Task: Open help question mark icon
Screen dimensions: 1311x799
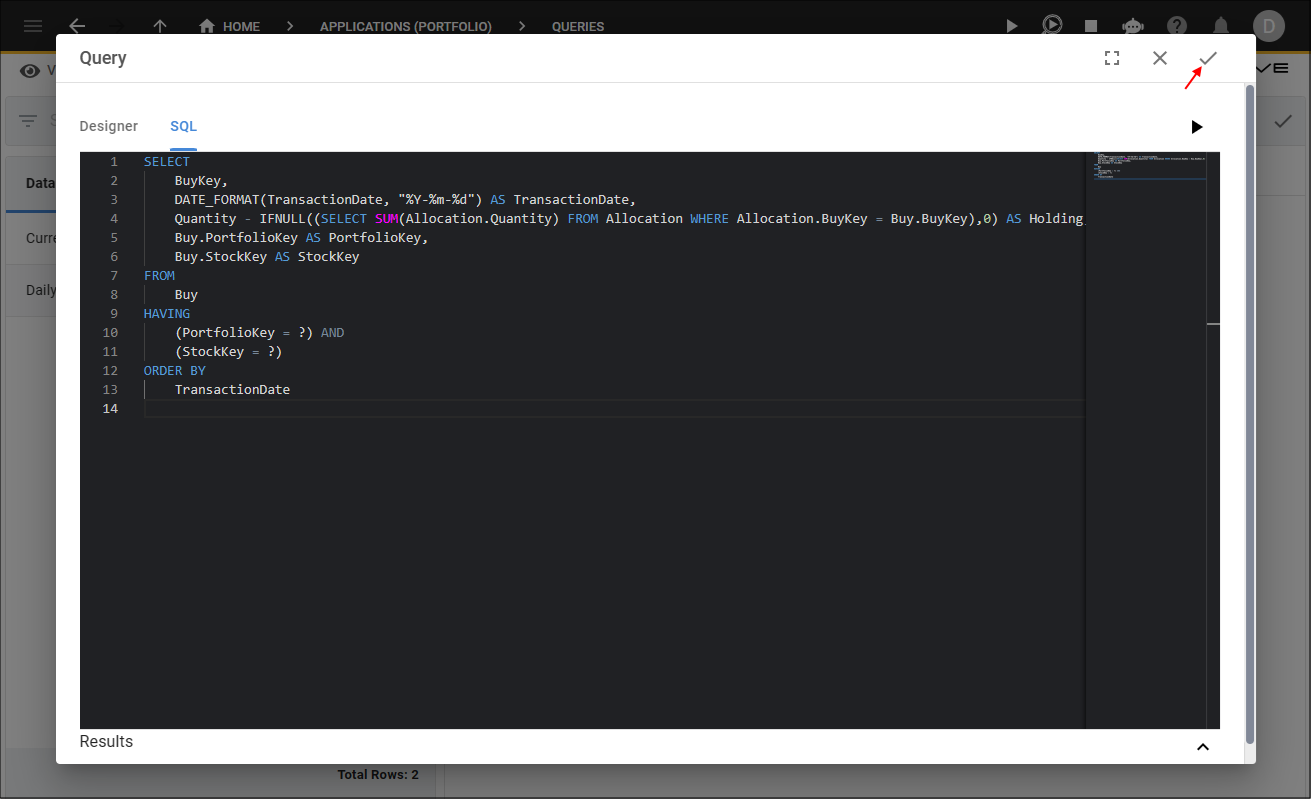Action: click(x=1177, y=26)
